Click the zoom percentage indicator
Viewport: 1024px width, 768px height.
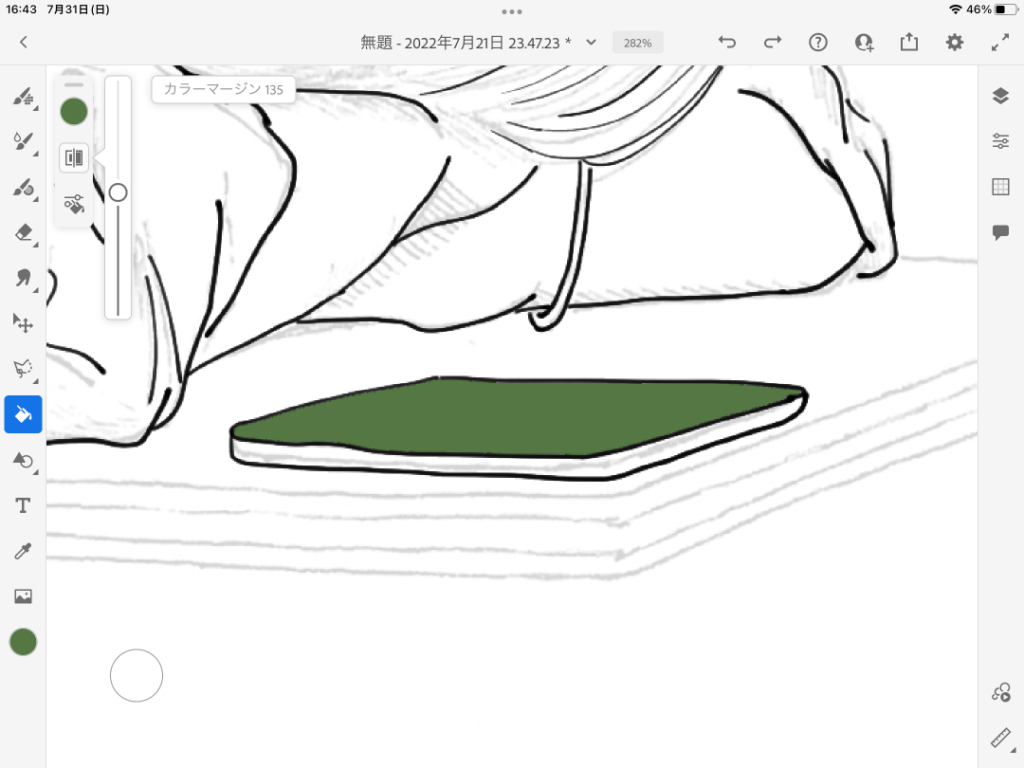click(x=637, y=42)
